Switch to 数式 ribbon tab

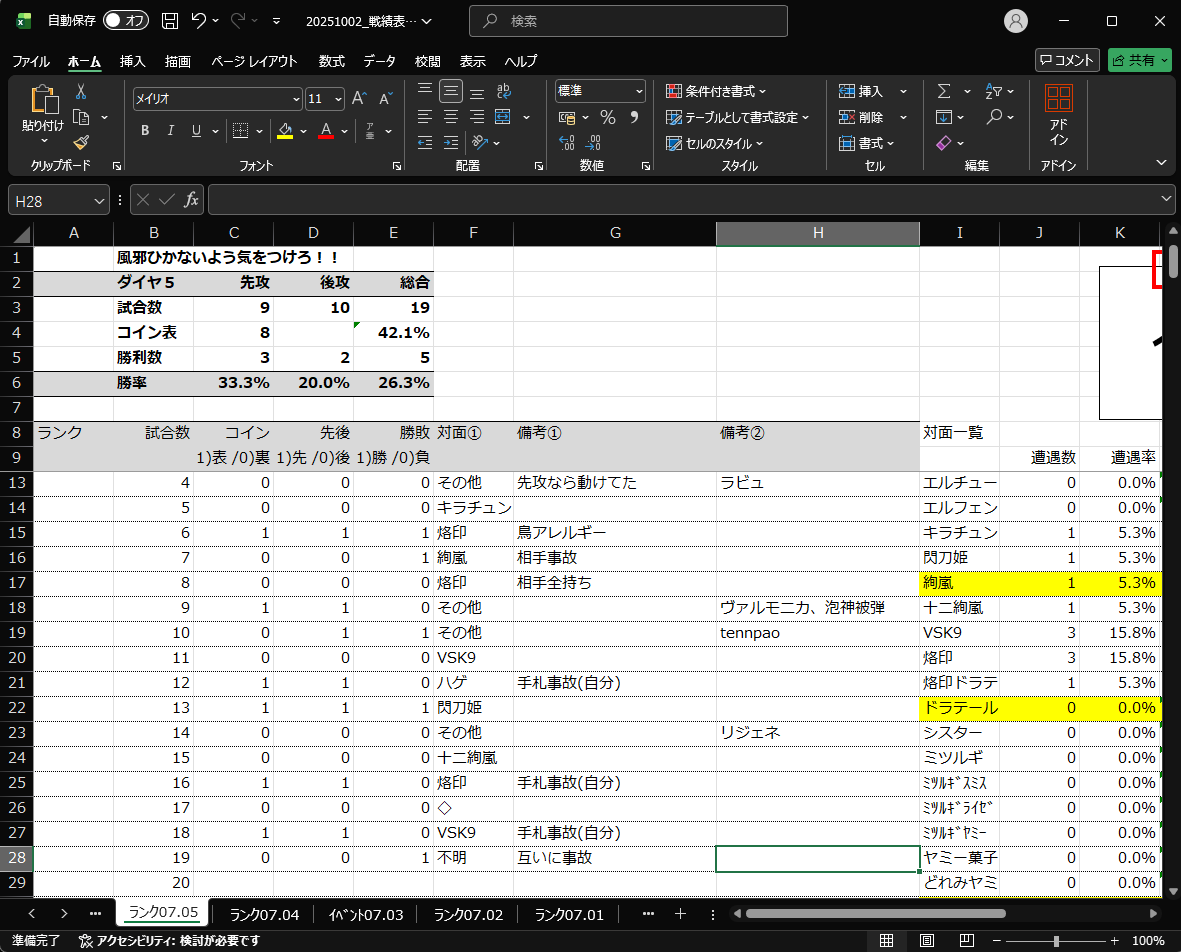coord(331,61)
